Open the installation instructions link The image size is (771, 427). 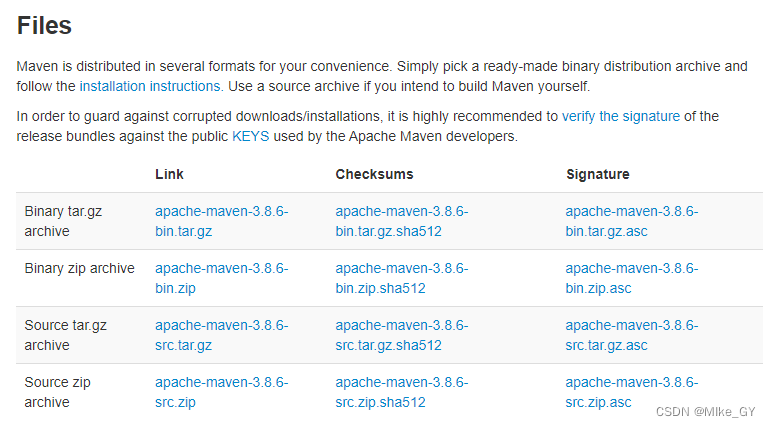[150, 86]
